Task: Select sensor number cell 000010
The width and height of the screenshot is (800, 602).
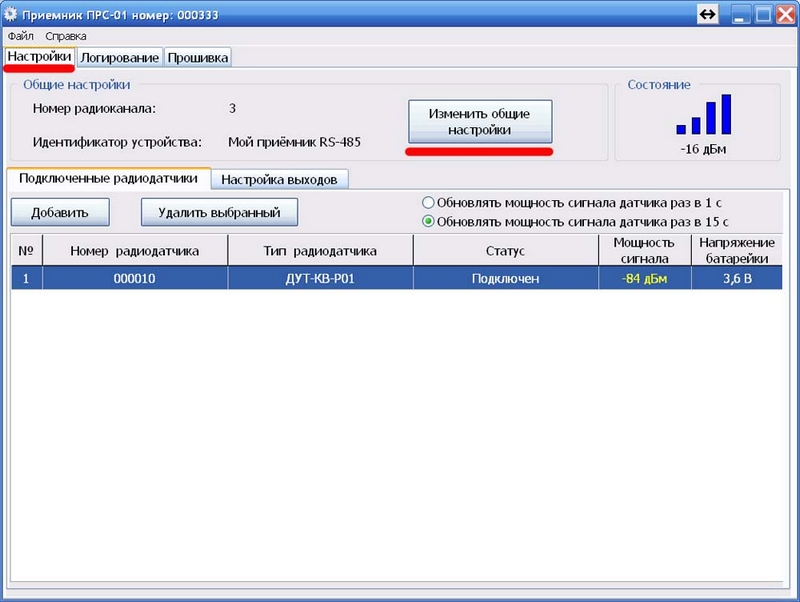Action: point(135,278)
